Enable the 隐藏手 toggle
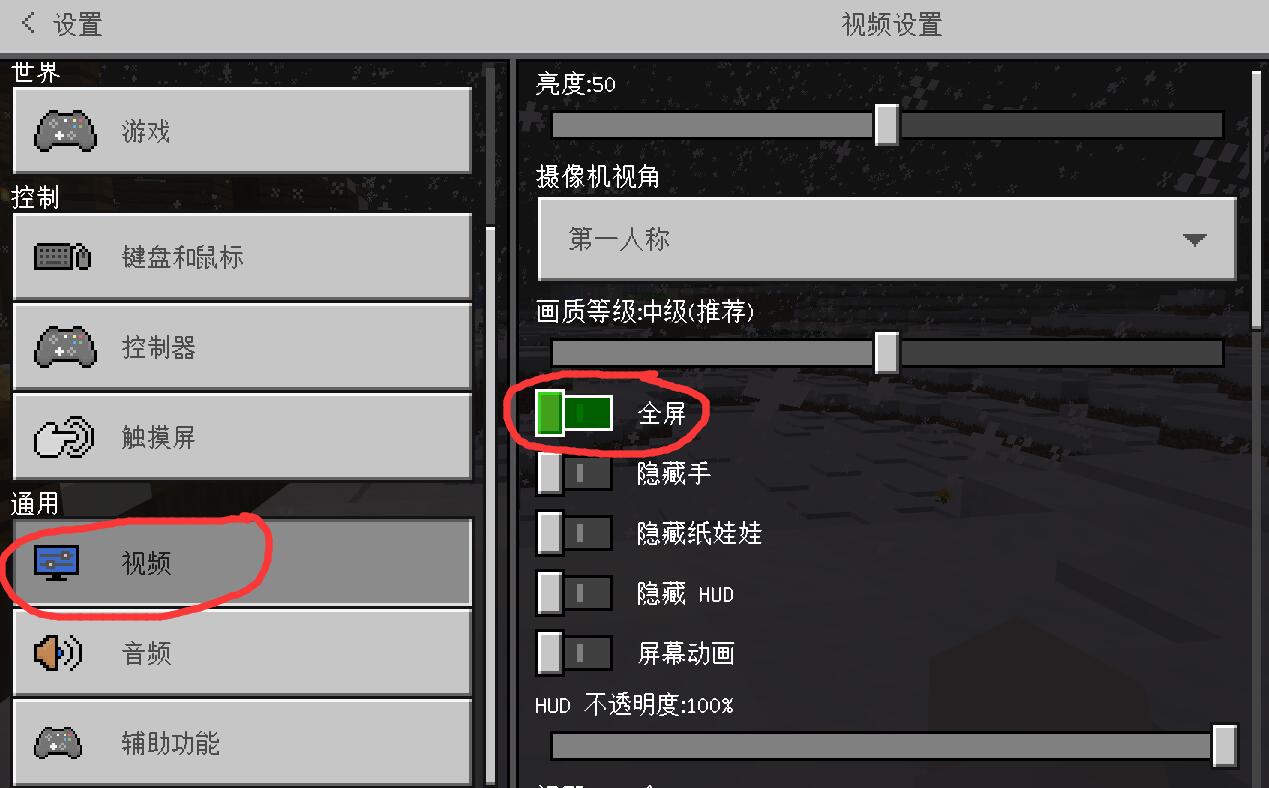 point(574,473)
